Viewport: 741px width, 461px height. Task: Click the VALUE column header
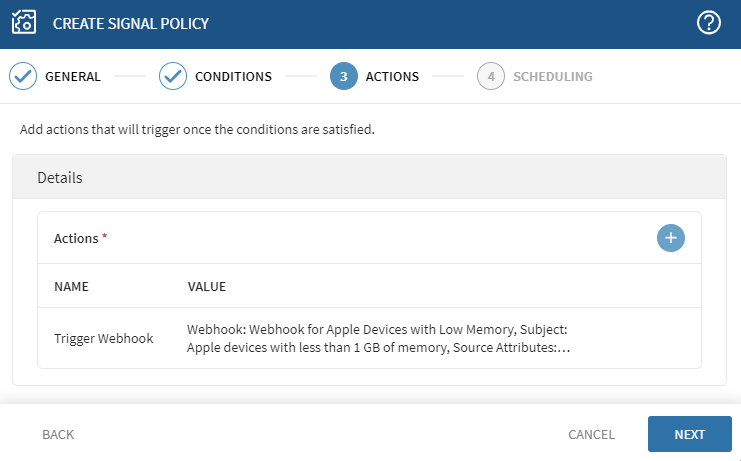click(x=207, y=287)
